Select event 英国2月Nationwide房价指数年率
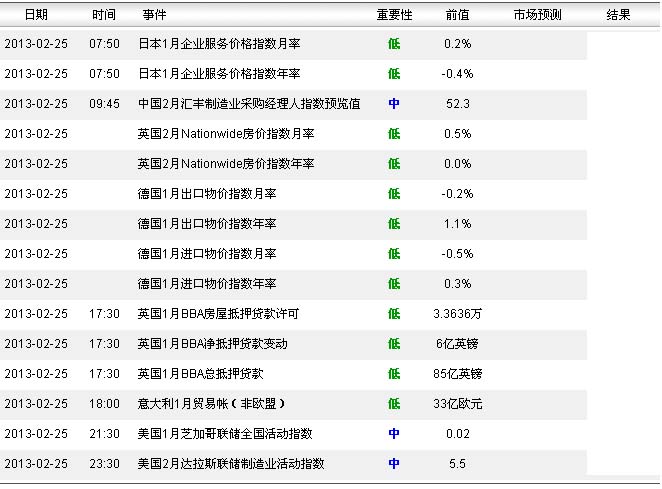This screenshot has width=662, height=489. click(x=226, y=164)
